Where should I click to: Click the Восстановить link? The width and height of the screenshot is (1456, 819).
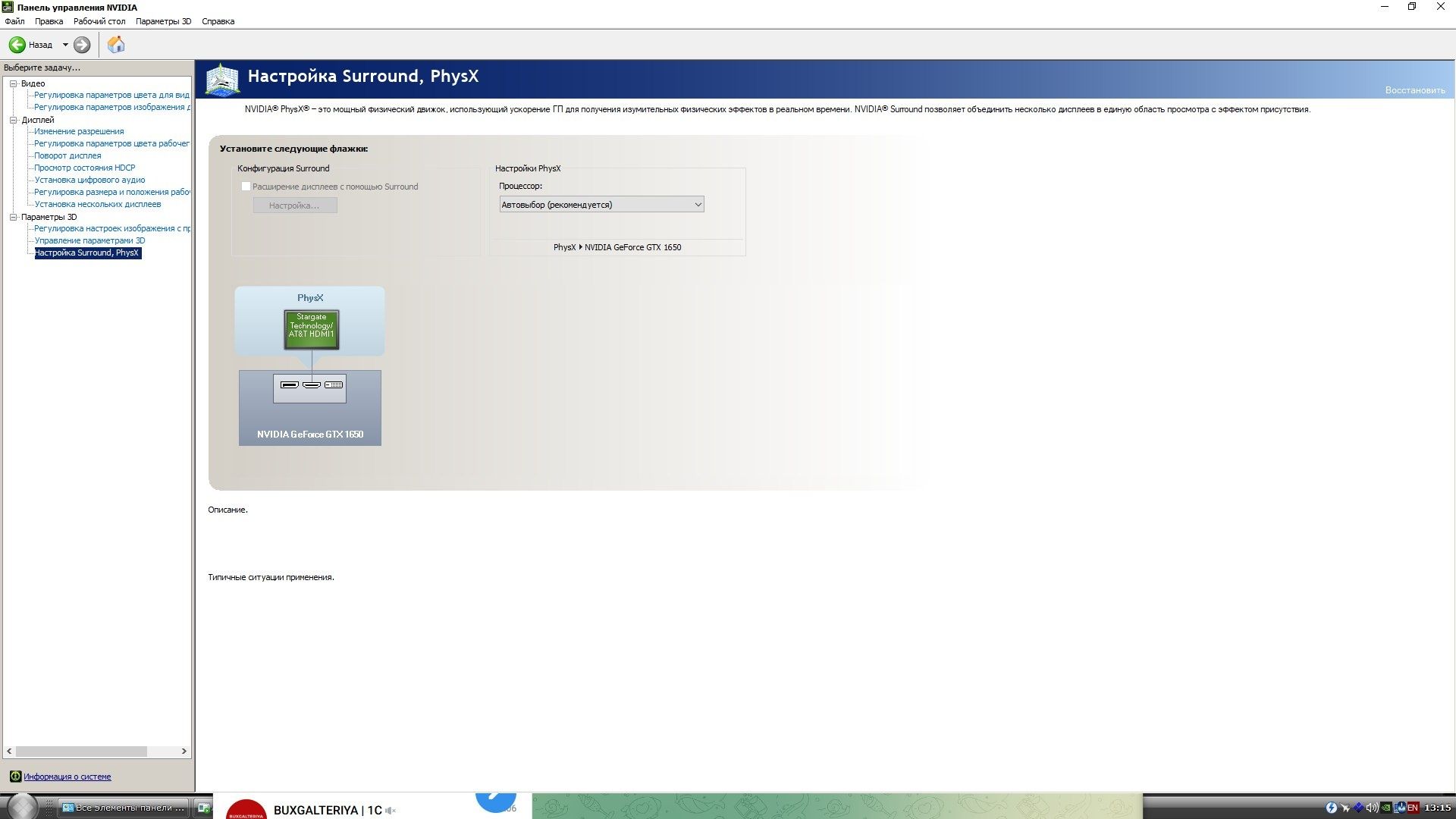point(1415,90)
